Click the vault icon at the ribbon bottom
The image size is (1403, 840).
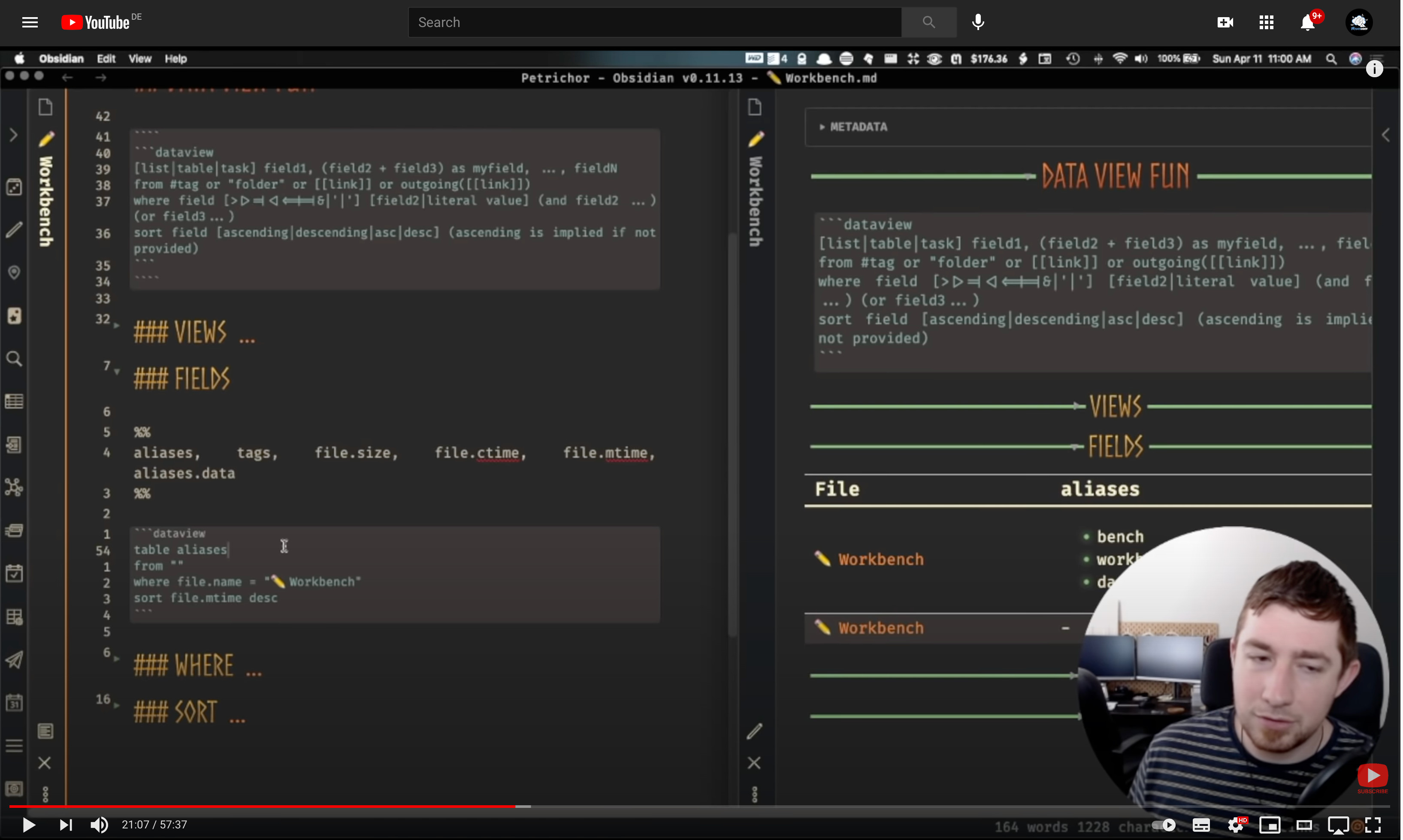point(14,789)
